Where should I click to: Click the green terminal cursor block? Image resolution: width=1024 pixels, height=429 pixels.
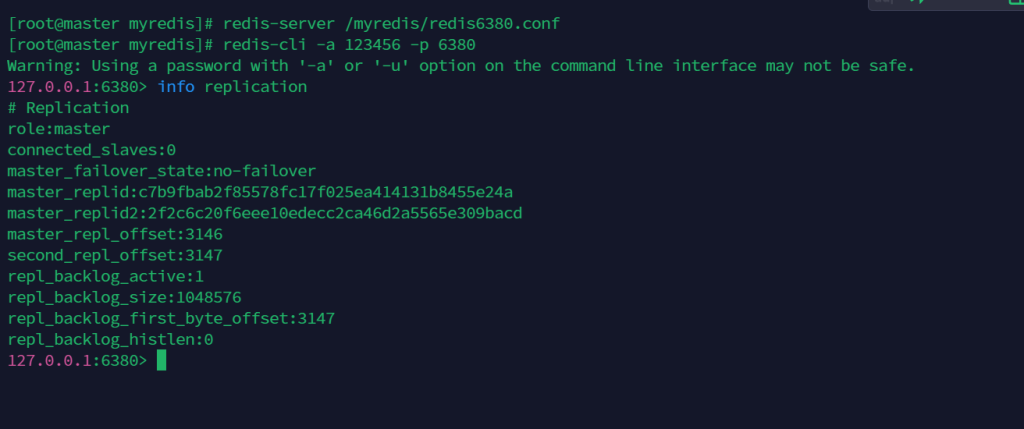point(161,361)
